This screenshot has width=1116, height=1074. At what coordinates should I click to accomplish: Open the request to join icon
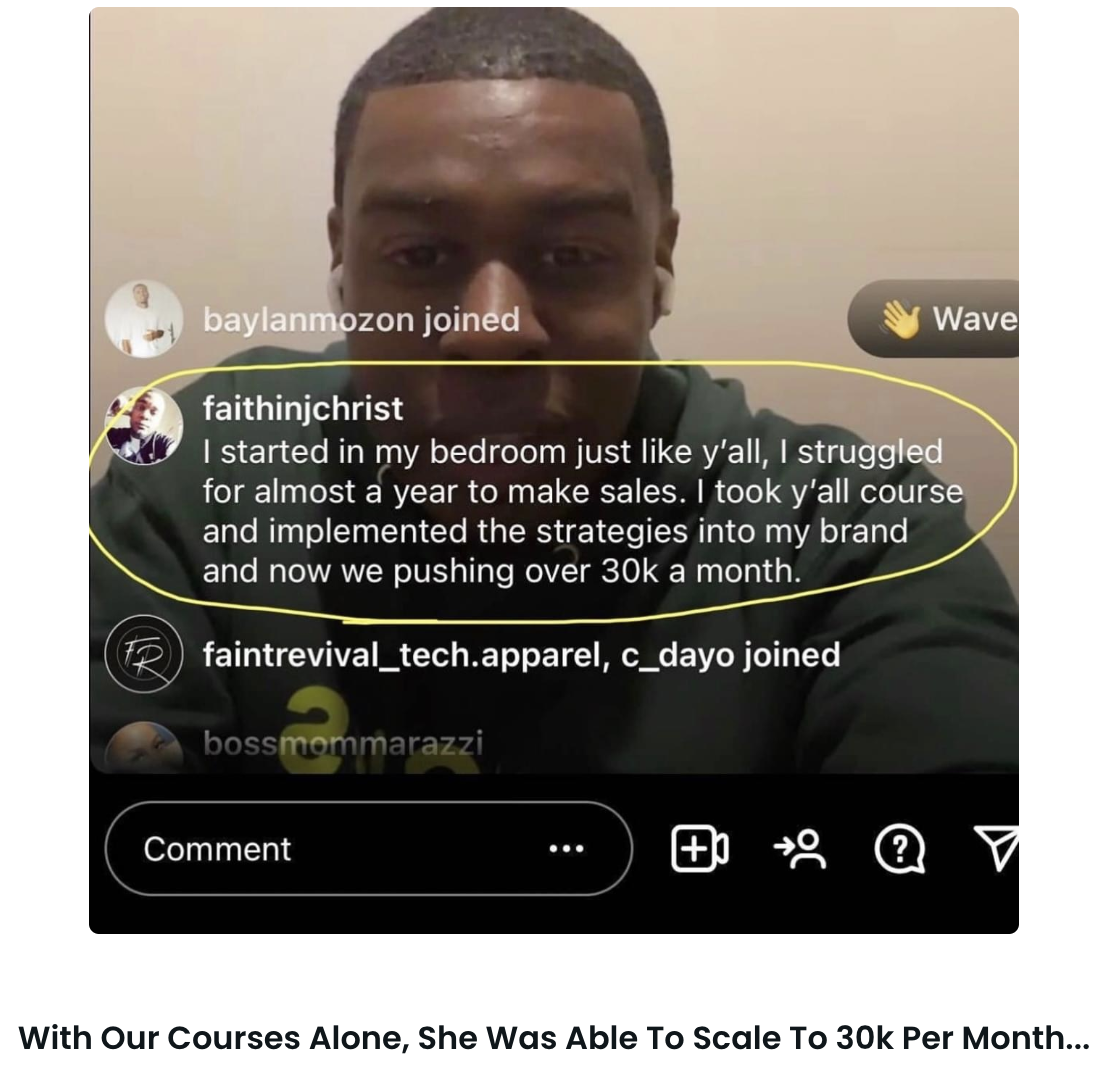(800, 848)
